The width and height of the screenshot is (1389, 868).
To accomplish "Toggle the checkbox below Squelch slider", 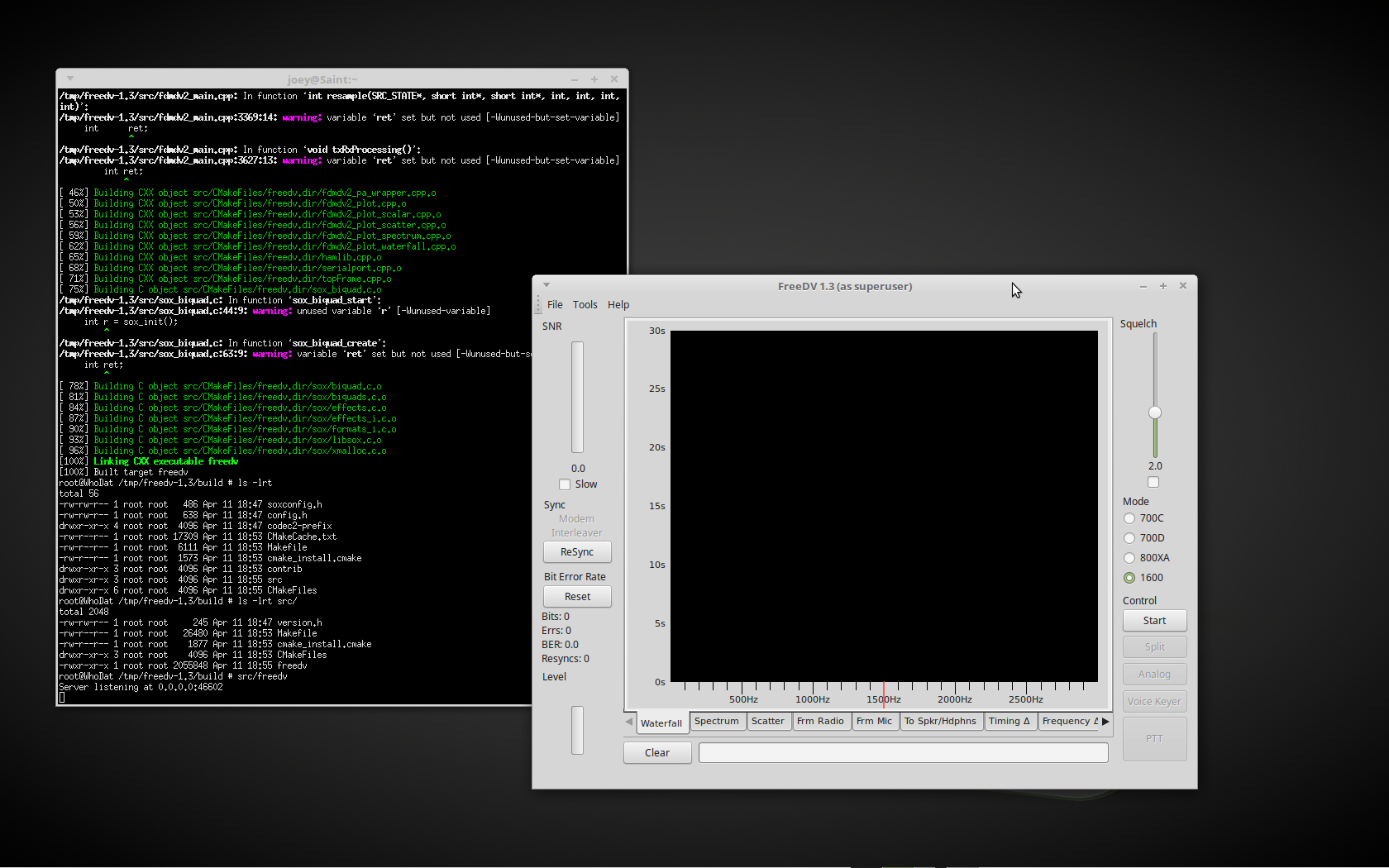I will click(1153, 482).
